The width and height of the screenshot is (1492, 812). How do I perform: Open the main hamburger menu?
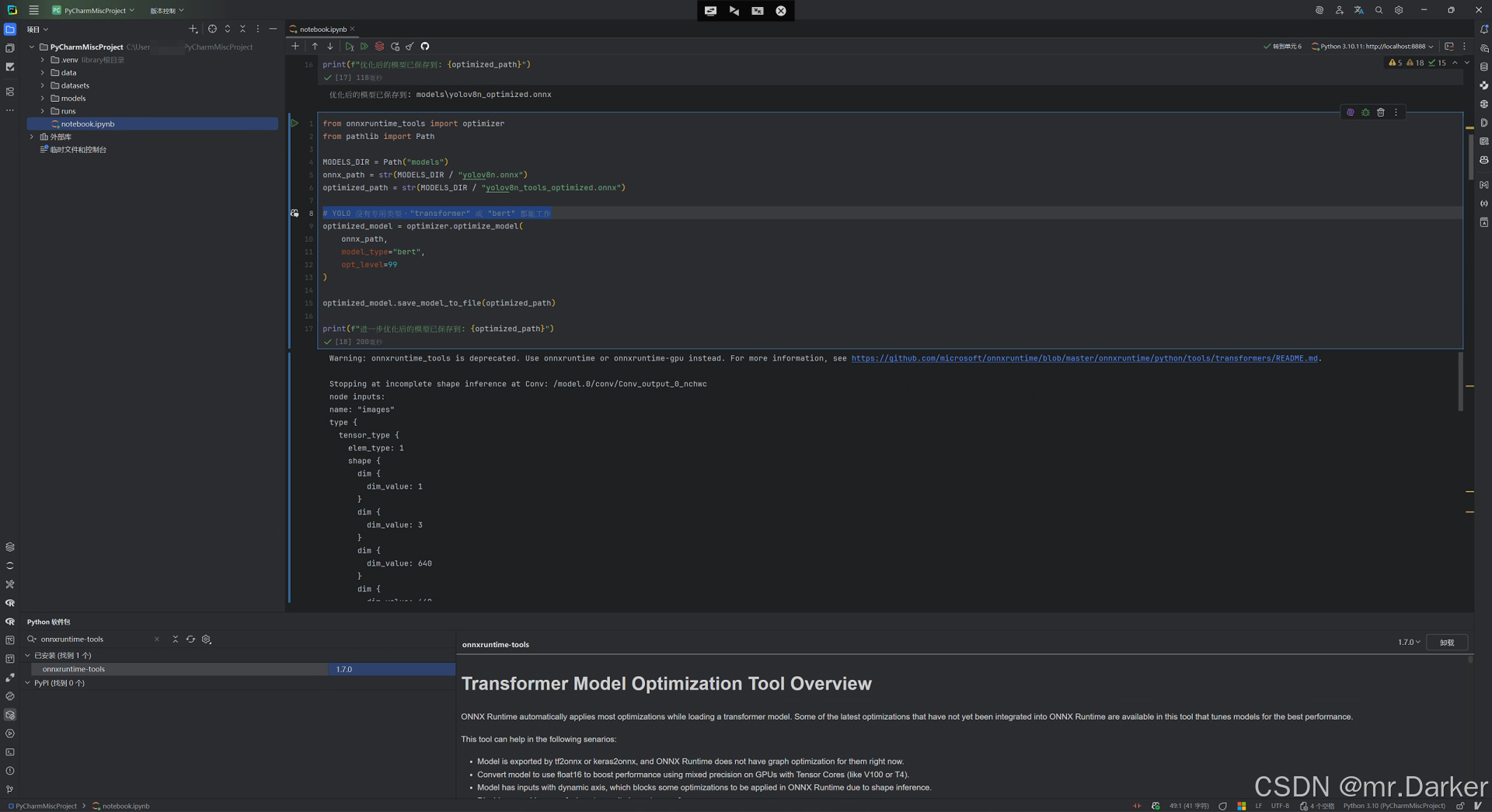[x=33, y=10]
